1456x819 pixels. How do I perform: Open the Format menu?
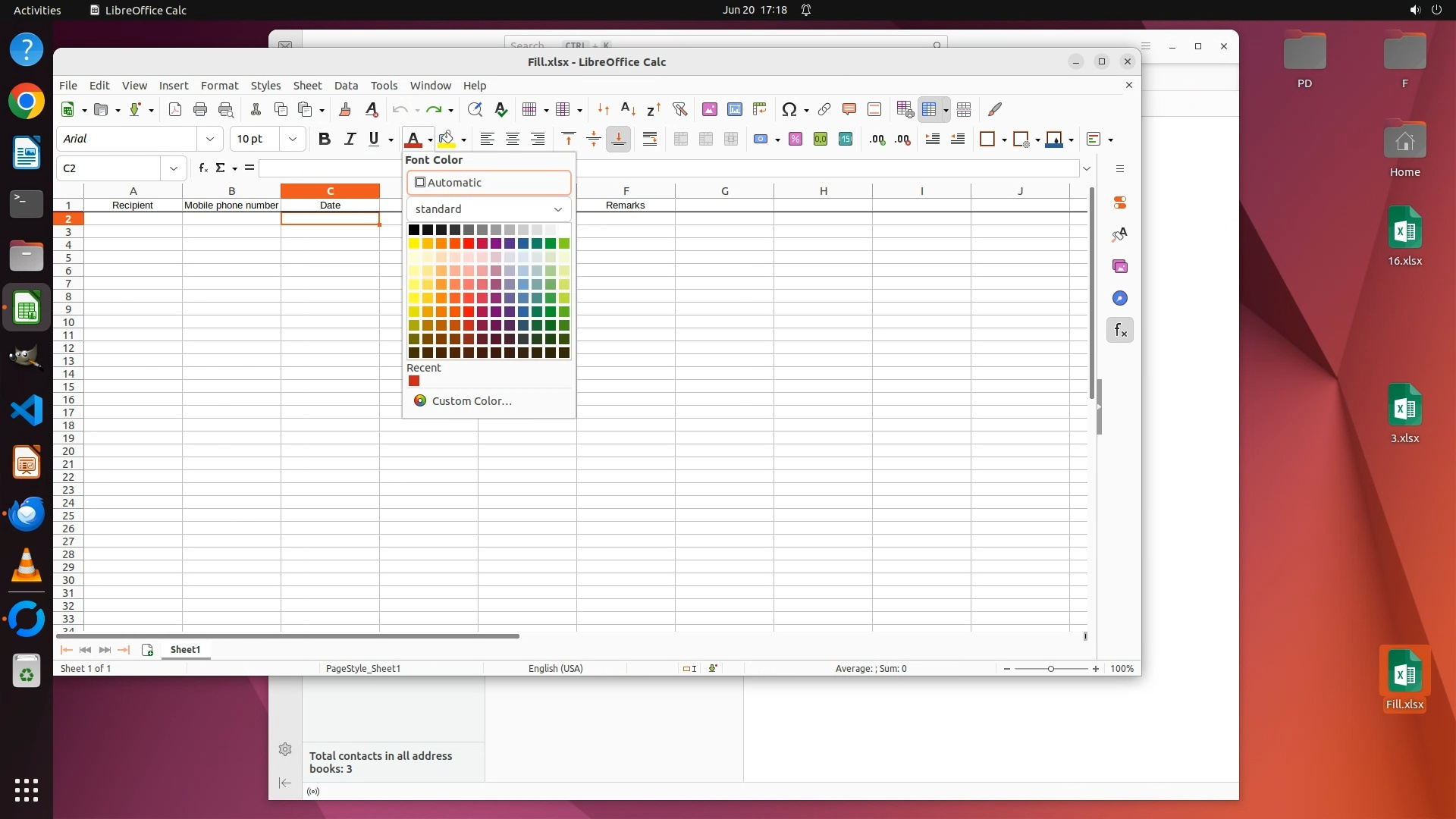coord(219,86)
